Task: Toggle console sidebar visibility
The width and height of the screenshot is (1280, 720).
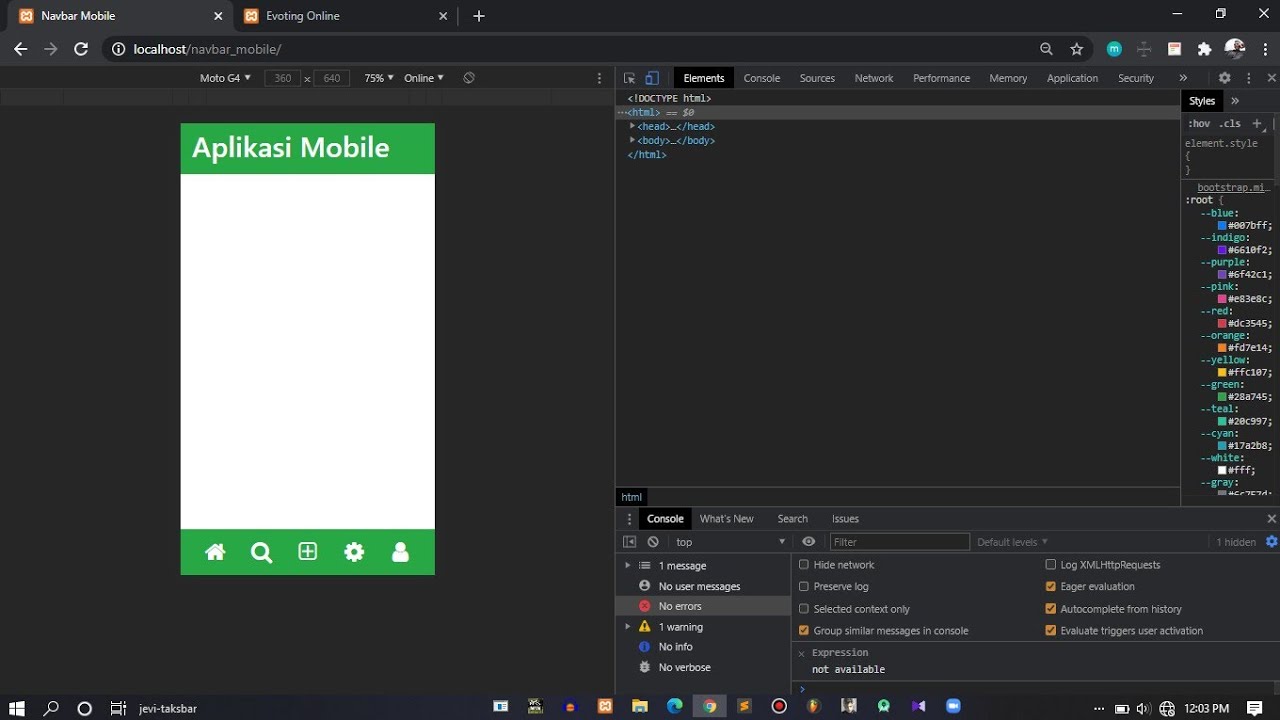Action: click(629, 542)
